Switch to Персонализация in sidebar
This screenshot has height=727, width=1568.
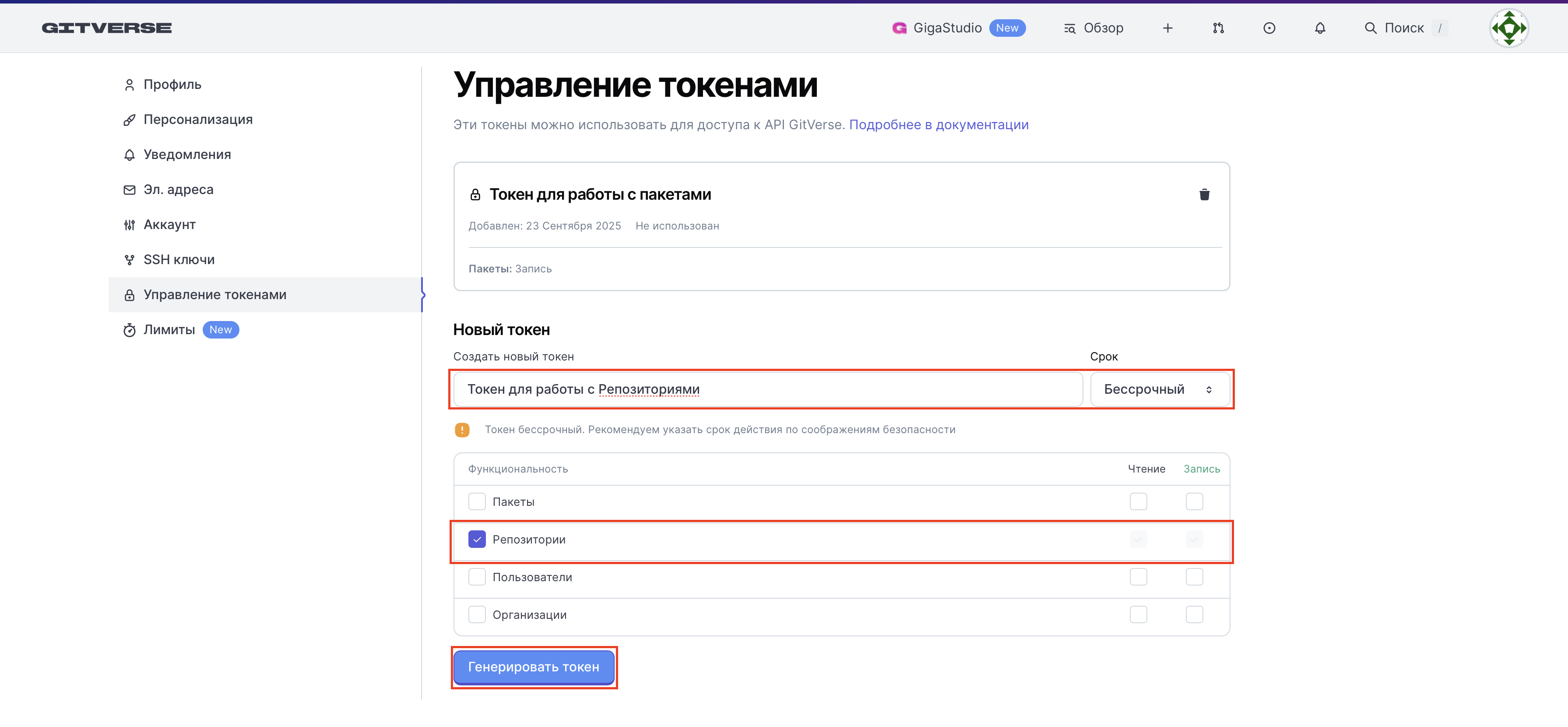[x=198, y=120]
